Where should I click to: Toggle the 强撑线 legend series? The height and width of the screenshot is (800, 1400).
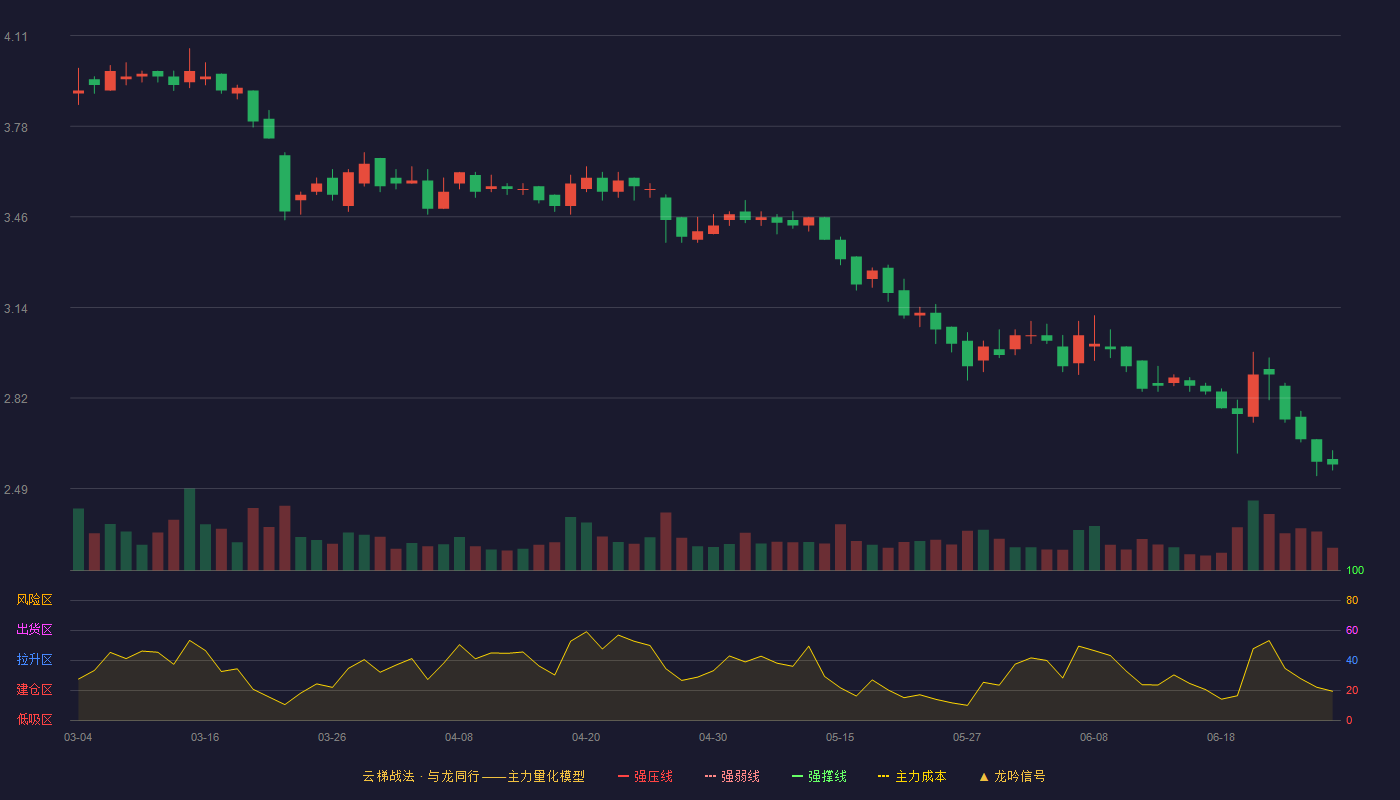[x=819, y=776]
